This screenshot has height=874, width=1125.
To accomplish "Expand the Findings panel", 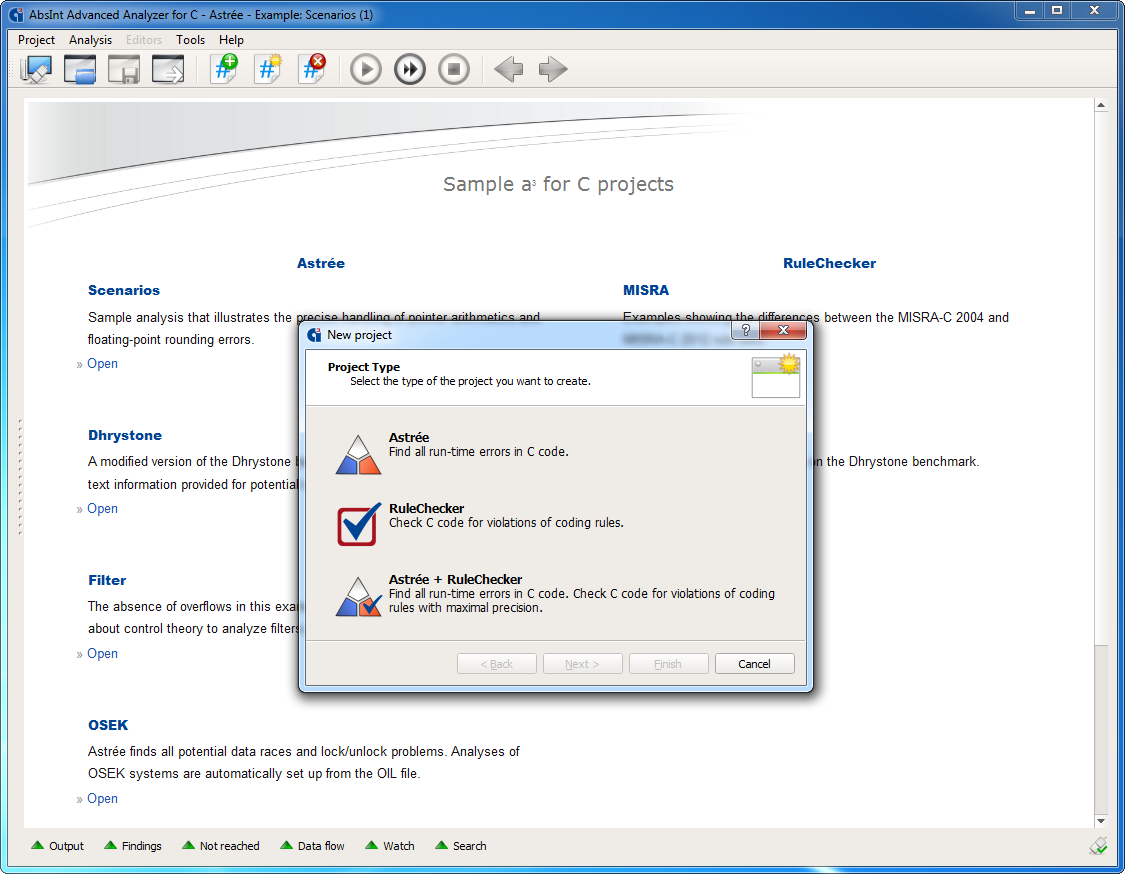I will pyautogui.click(x=133, y=846).
